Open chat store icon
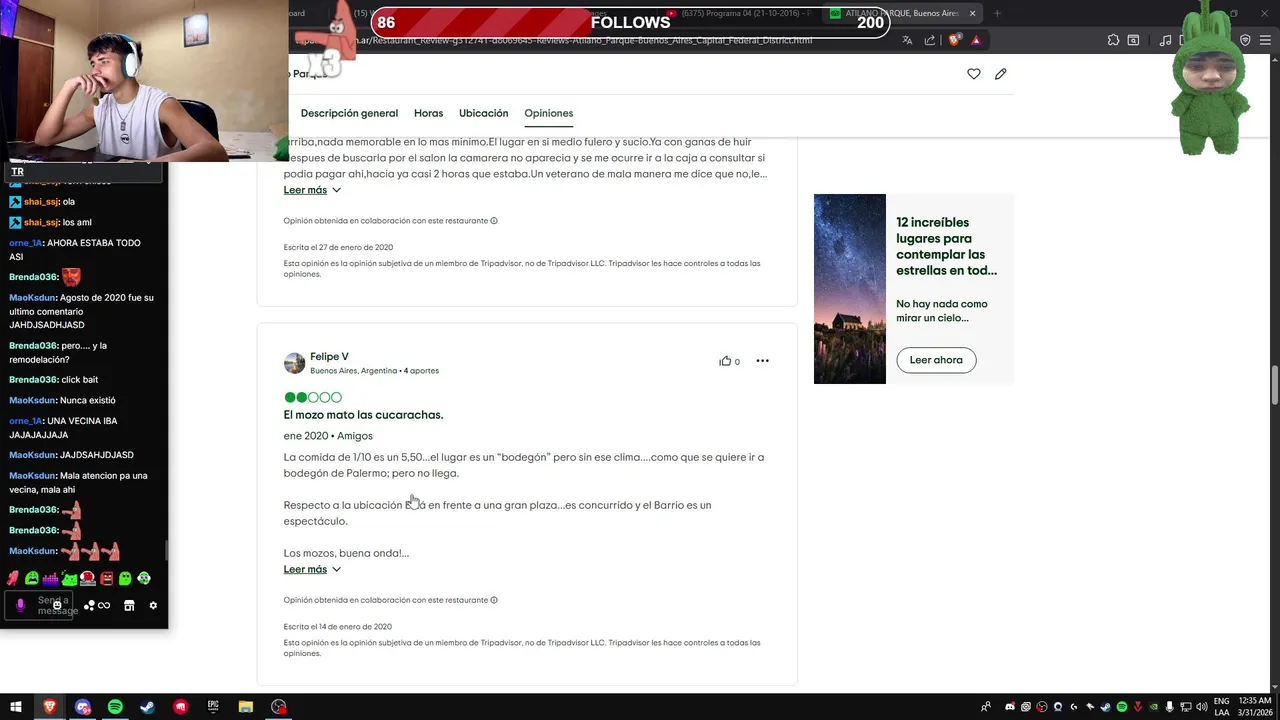 (129, 605)
